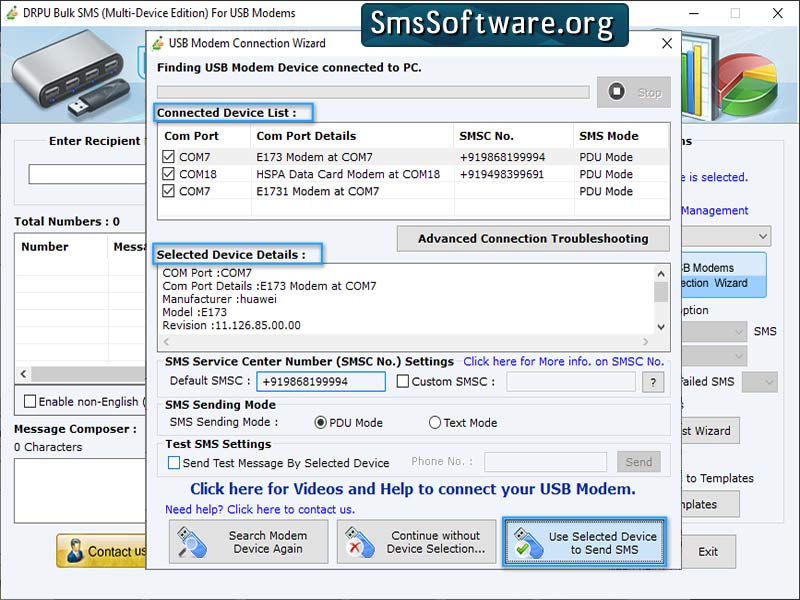Enable non-English checkbox in main window
800x600 pixels.
point(30,402)
